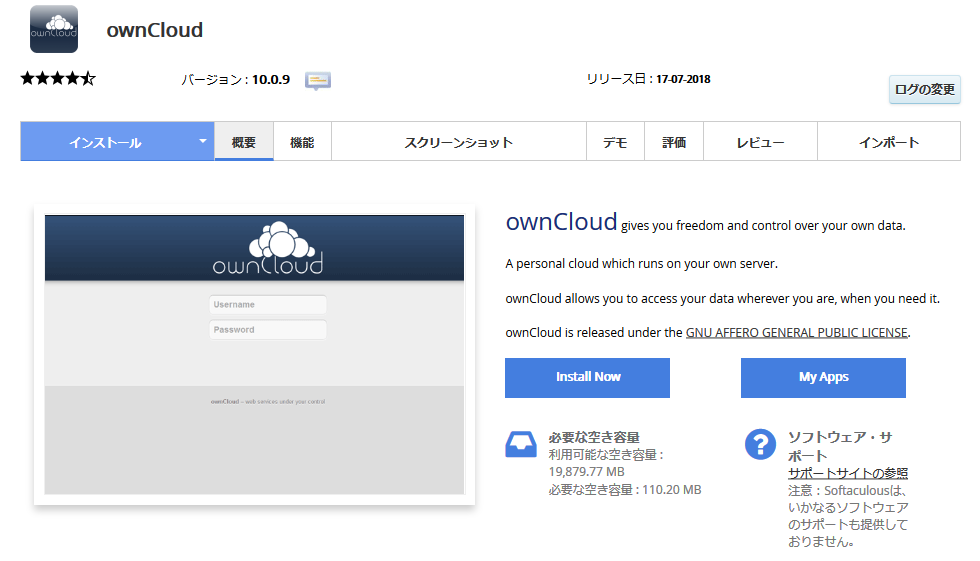The width and height of the screenshot is (980, 561).
Task: Click the version changelog note icon
Action: coord(318,80)
